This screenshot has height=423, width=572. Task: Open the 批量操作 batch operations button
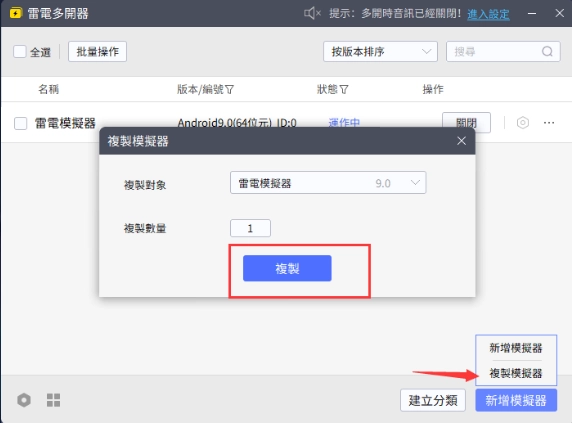pyautogui.click(x=97, y=51)
